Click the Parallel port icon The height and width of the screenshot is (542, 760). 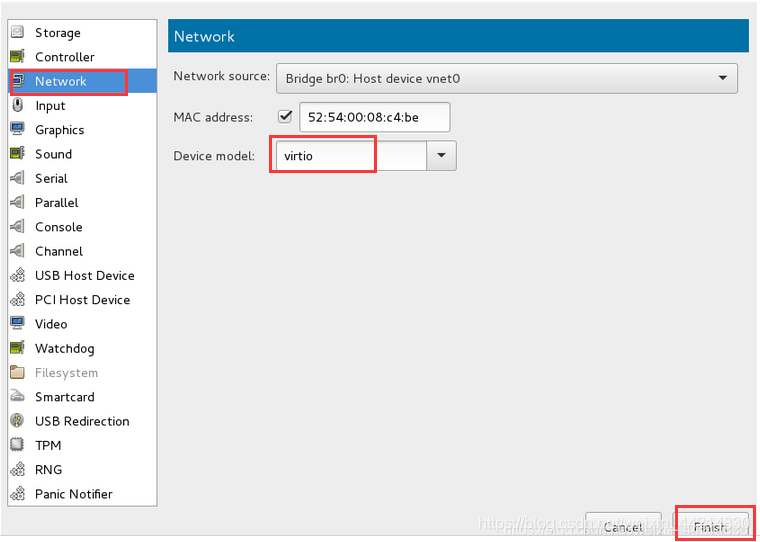click(x=17, y=202)
